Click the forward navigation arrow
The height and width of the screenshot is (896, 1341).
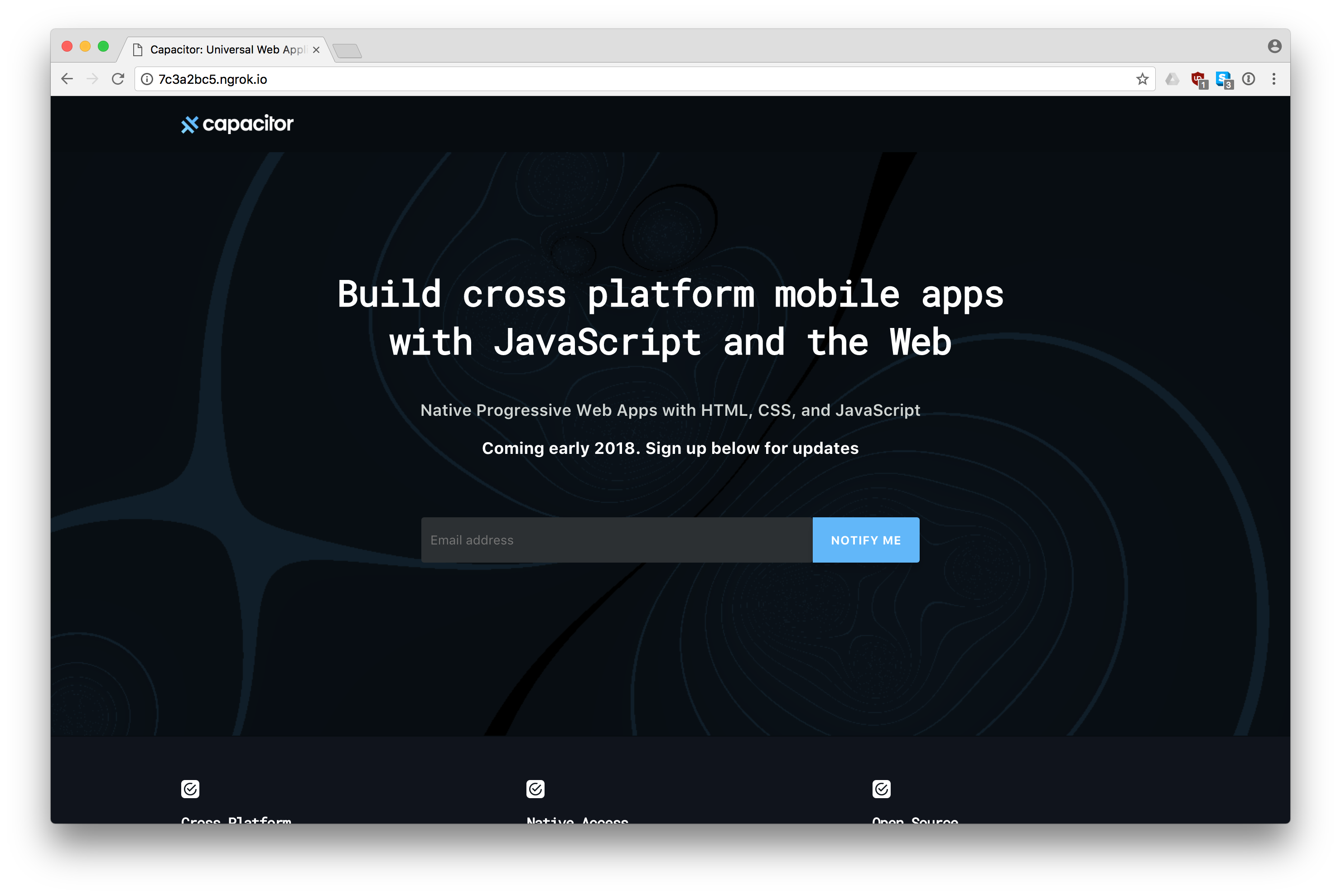coord(92,79)
